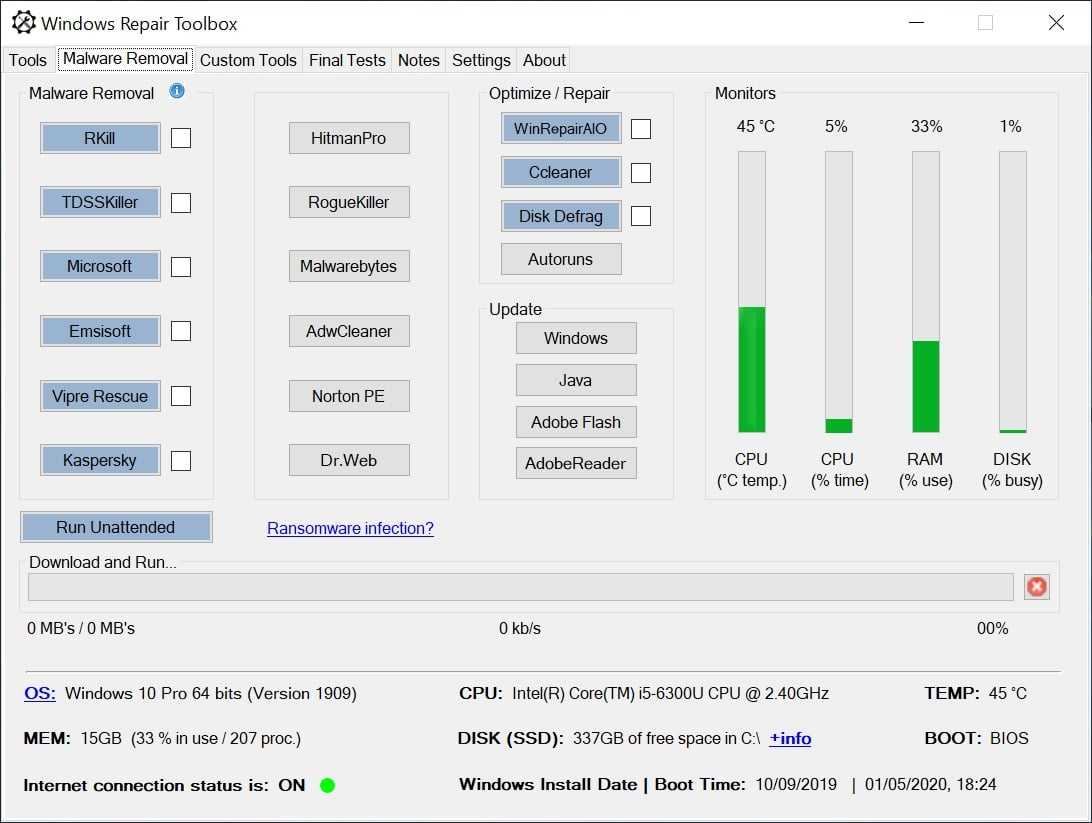Click the Windows Repair Toolbox gear icon
The image size is (1092, 823).
coord(23,22)
